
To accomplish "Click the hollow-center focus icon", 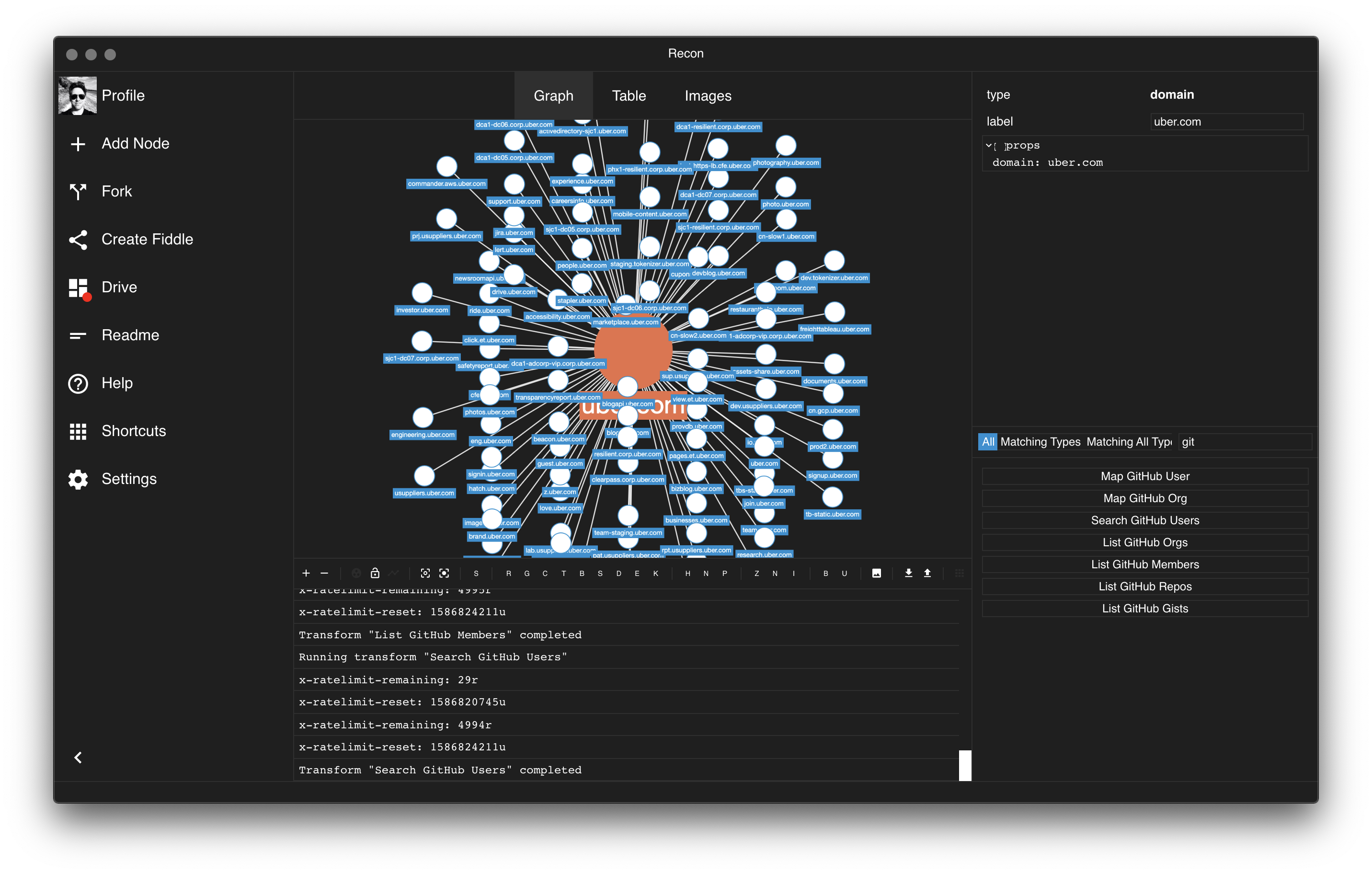I will [x=425, y=573].
